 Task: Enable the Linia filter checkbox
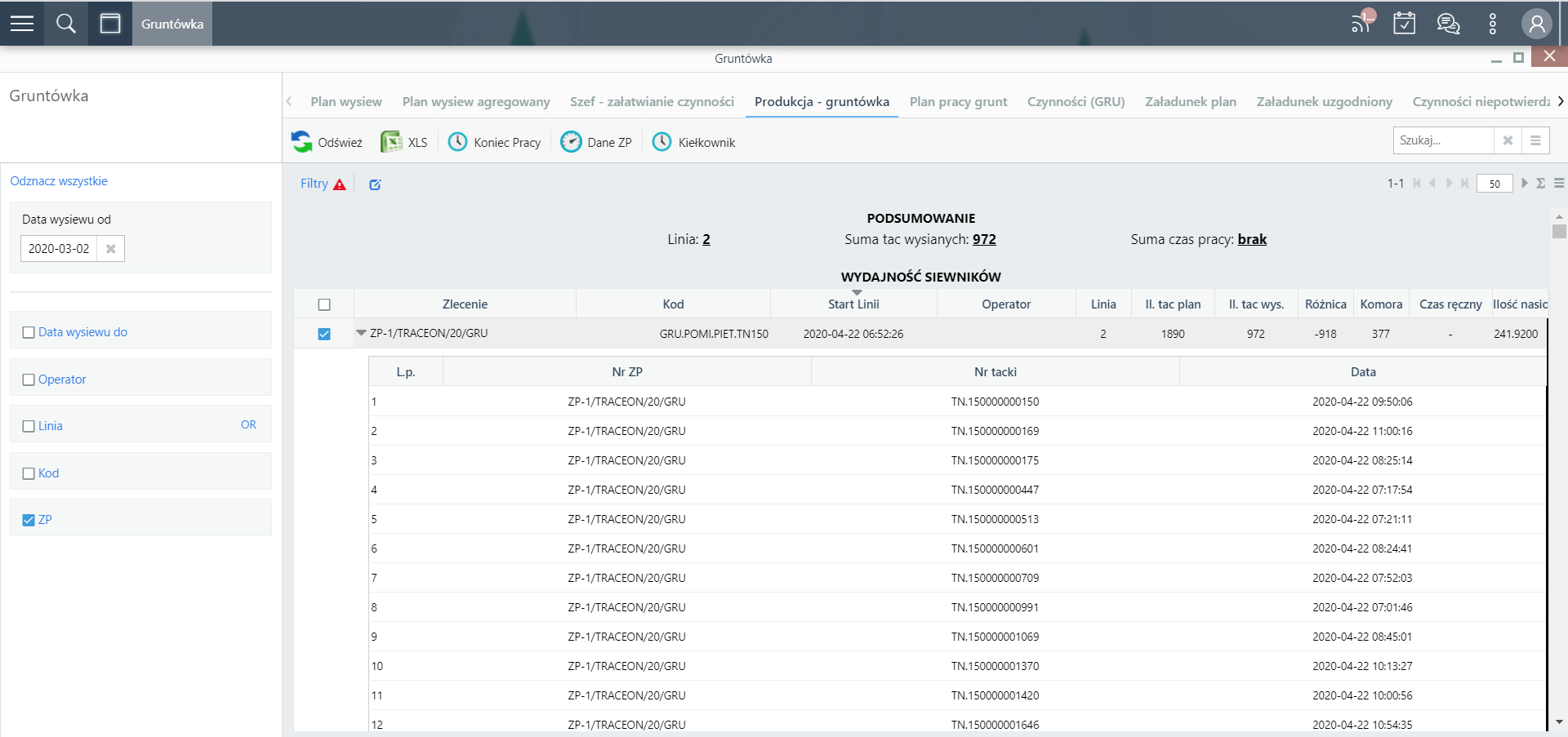[29, 426]
